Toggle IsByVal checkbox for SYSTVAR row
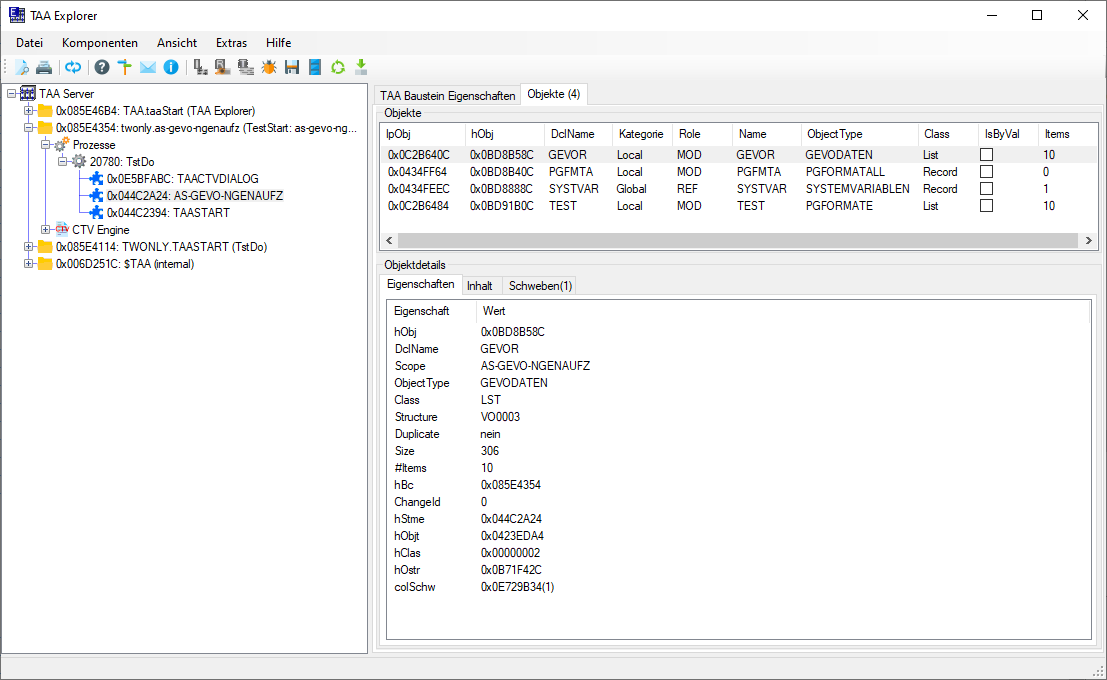The height and width of the screenshot is (680, 1107). [986, 189]
